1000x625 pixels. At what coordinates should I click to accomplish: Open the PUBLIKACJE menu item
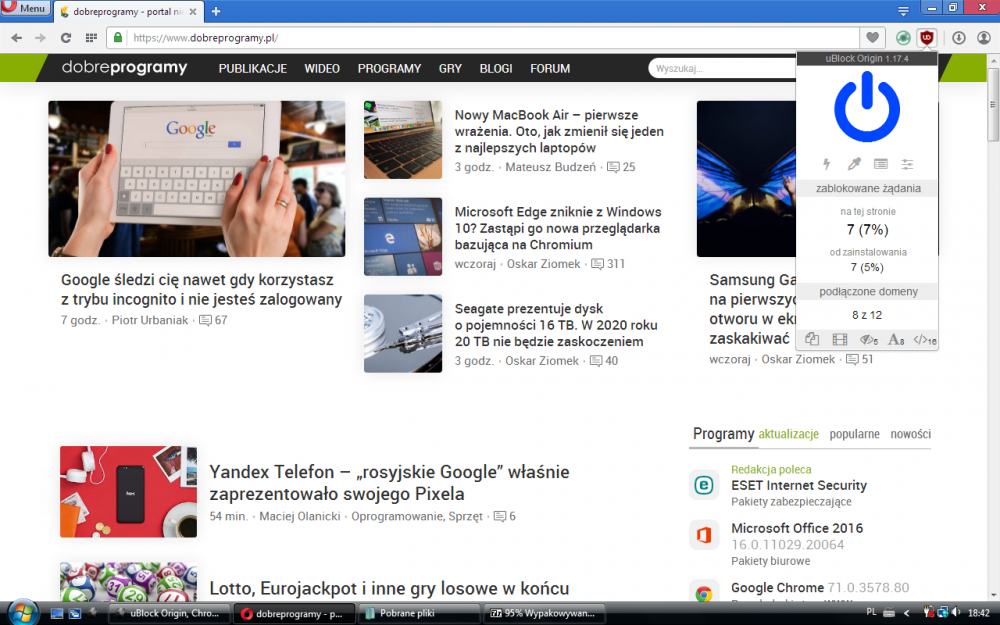tap(253, 68)
